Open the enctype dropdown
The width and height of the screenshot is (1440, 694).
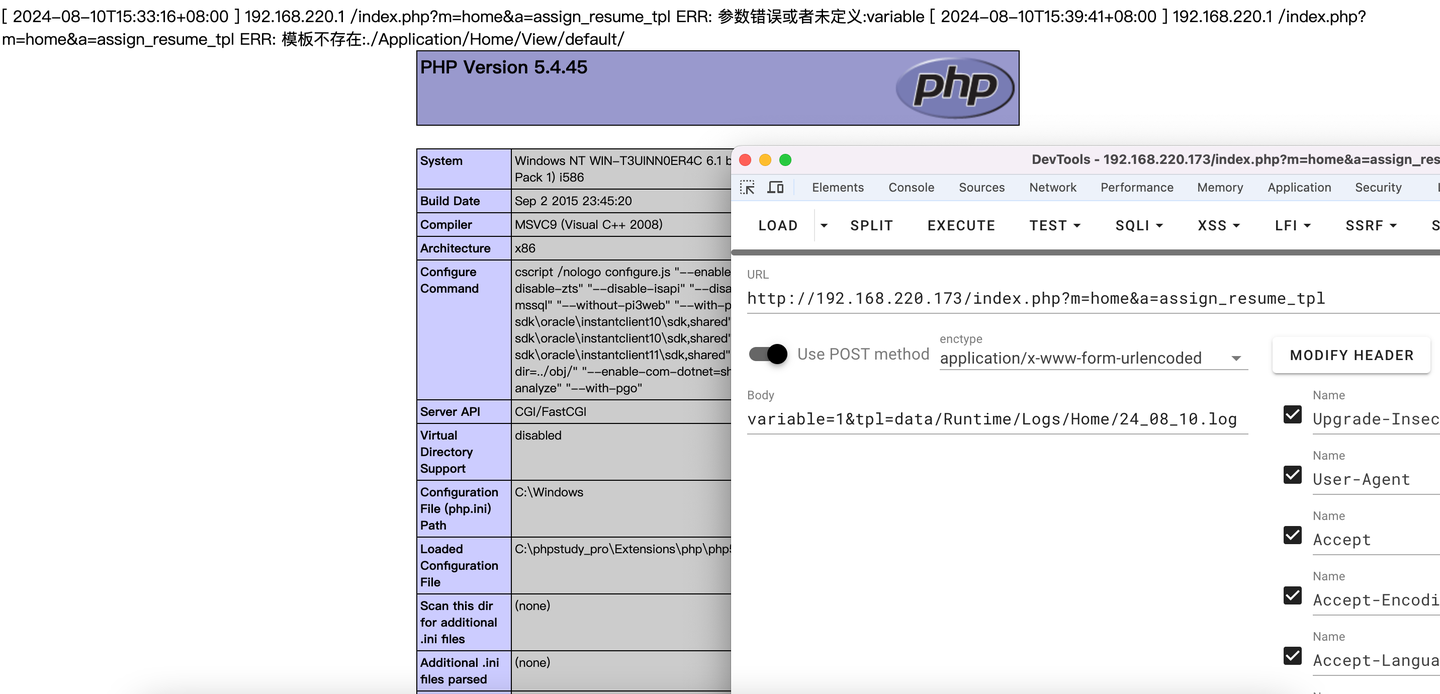pyautogui.click(x=1236, y=357)
